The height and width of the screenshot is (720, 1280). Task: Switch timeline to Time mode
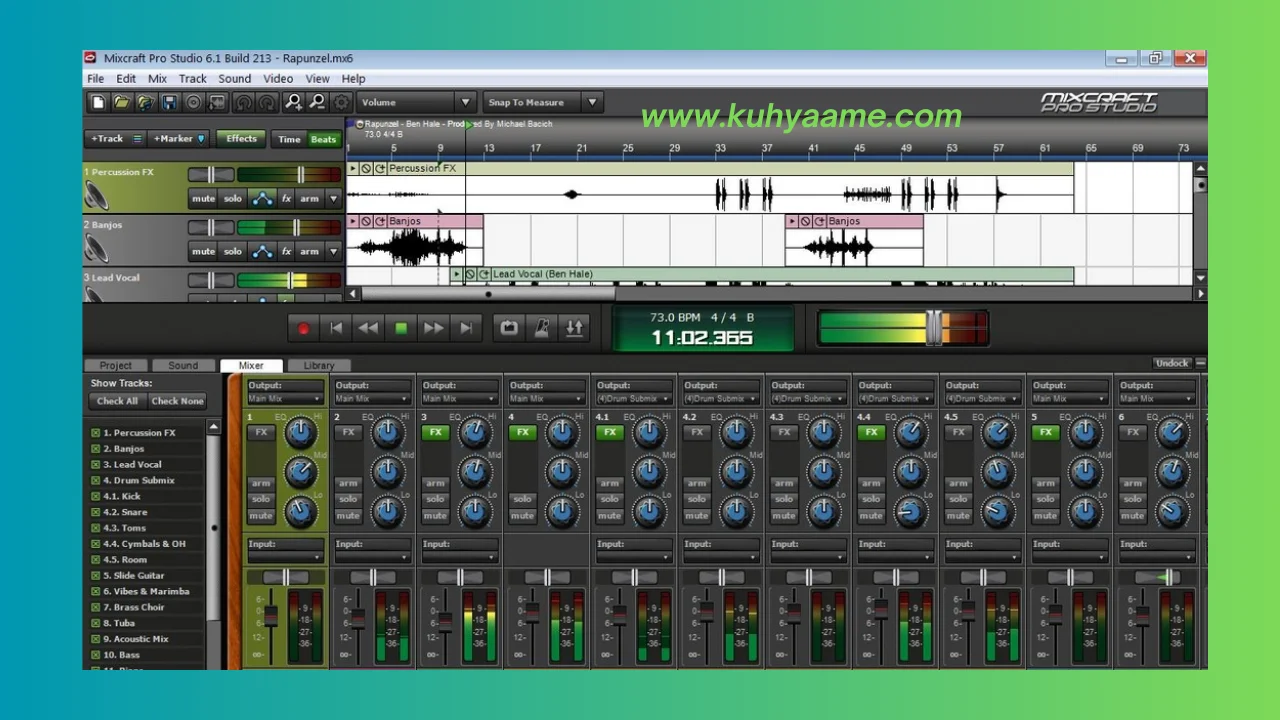(x=289, y=139)
